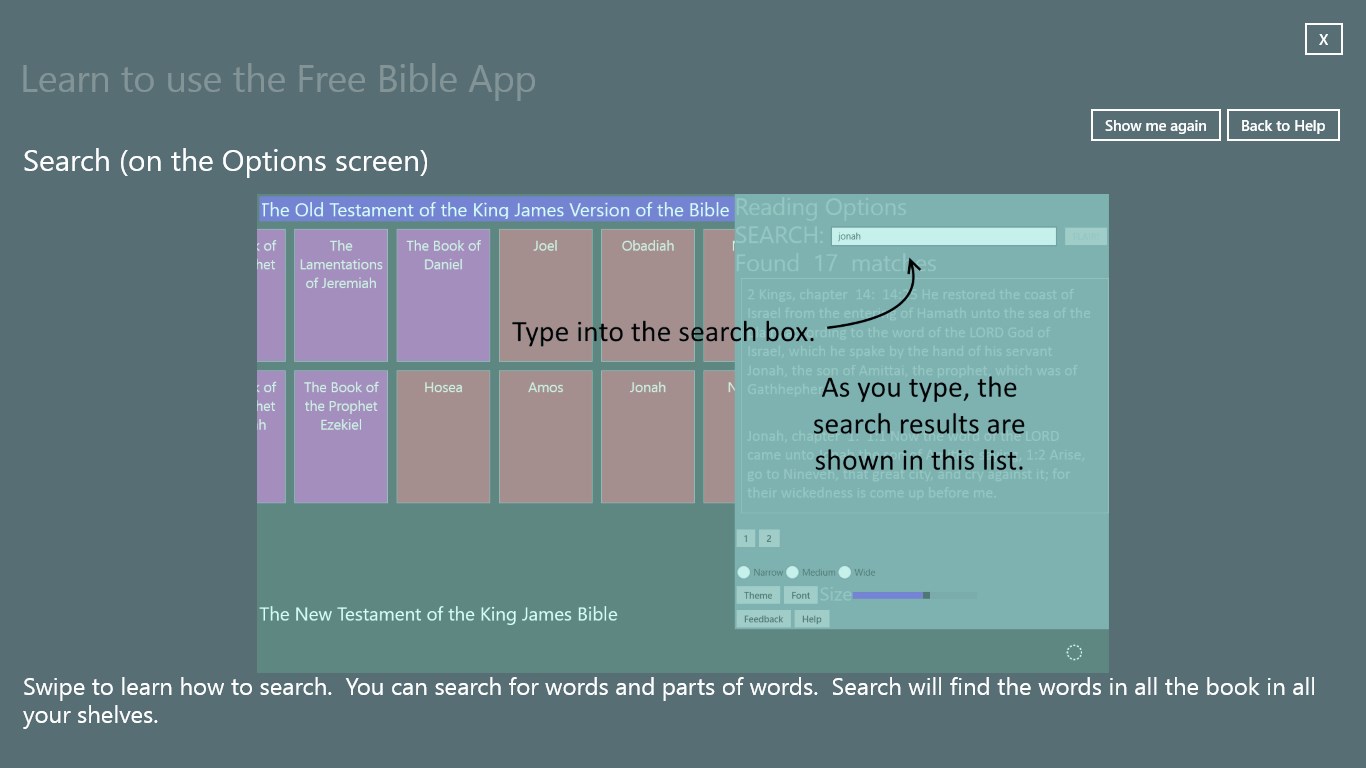The image size is (1366, 768).
Task: Open The Book of the Prophet Ezekiel tile
Action: pos(341,437)
